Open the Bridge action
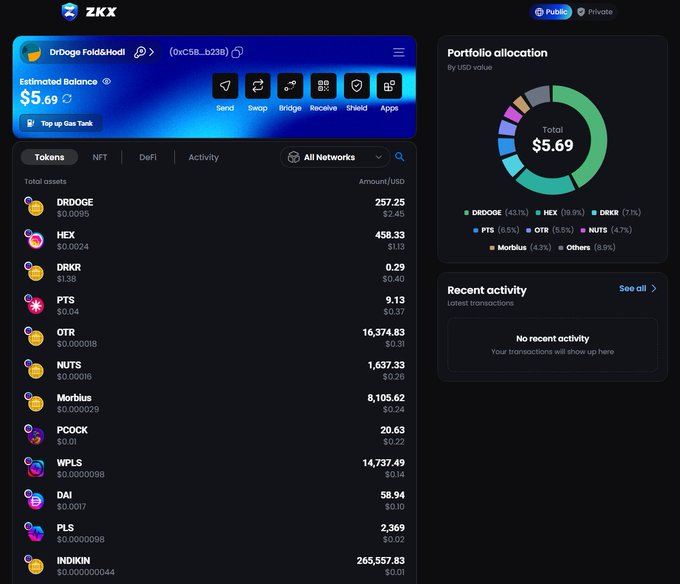This screenshot has width=680, height=584. [290, 86]
